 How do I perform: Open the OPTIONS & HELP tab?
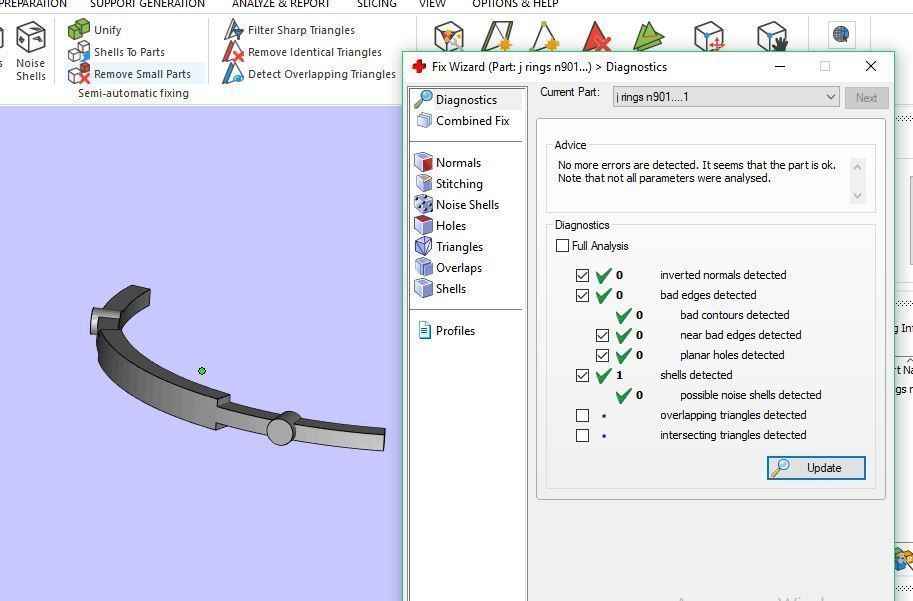coord(515,4)
